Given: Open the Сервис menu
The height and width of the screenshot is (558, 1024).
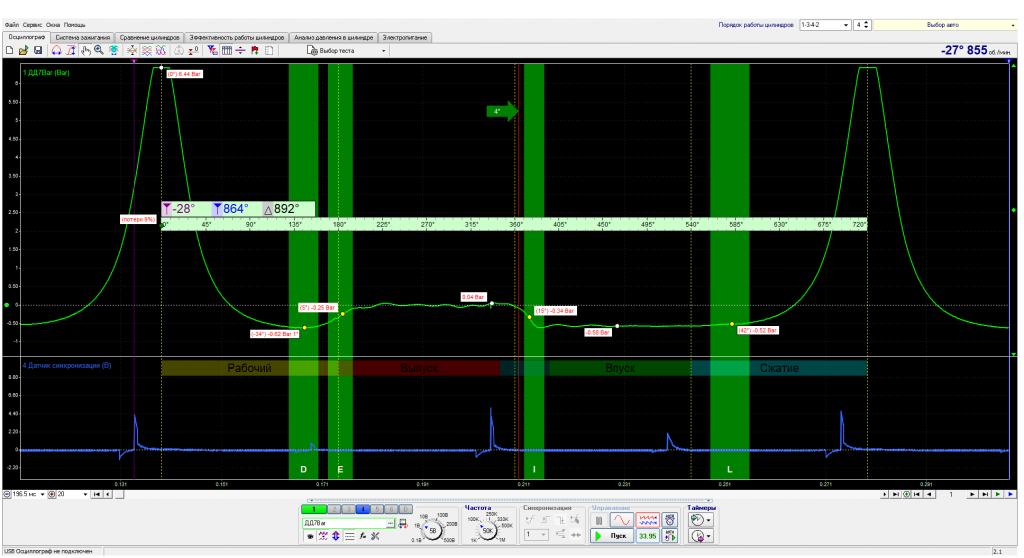Looking at the screenshot, I should click(x=32, y=25).
